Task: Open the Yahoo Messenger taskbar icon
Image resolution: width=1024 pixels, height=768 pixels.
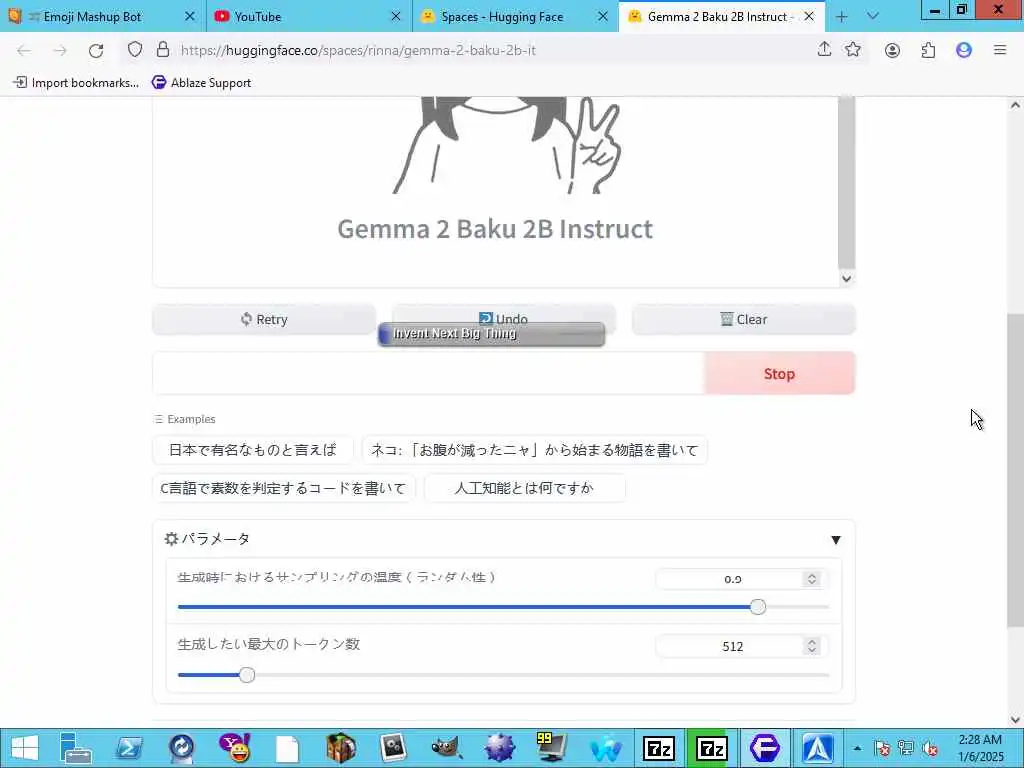Action: (234, 748)
